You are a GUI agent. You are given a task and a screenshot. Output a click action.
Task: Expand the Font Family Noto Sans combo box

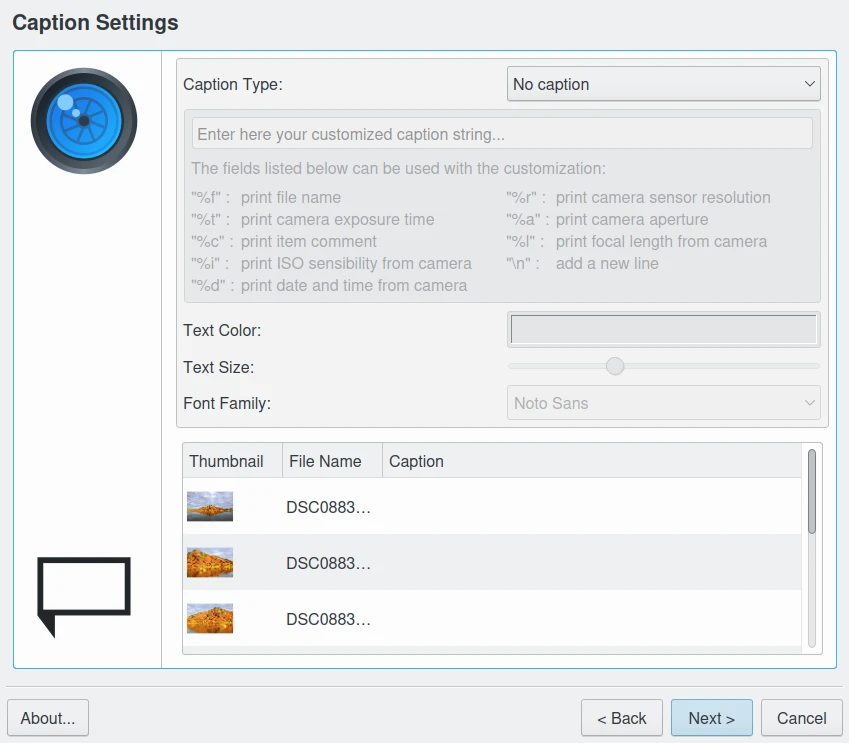pos(663,403)
